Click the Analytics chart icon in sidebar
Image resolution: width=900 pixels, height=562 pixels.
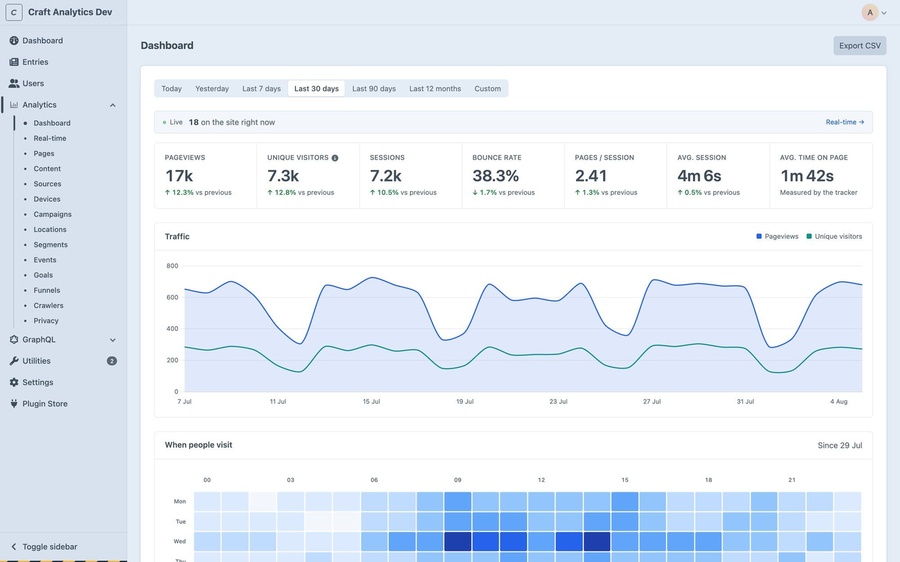pyautogui.click(x=14, y=105)
